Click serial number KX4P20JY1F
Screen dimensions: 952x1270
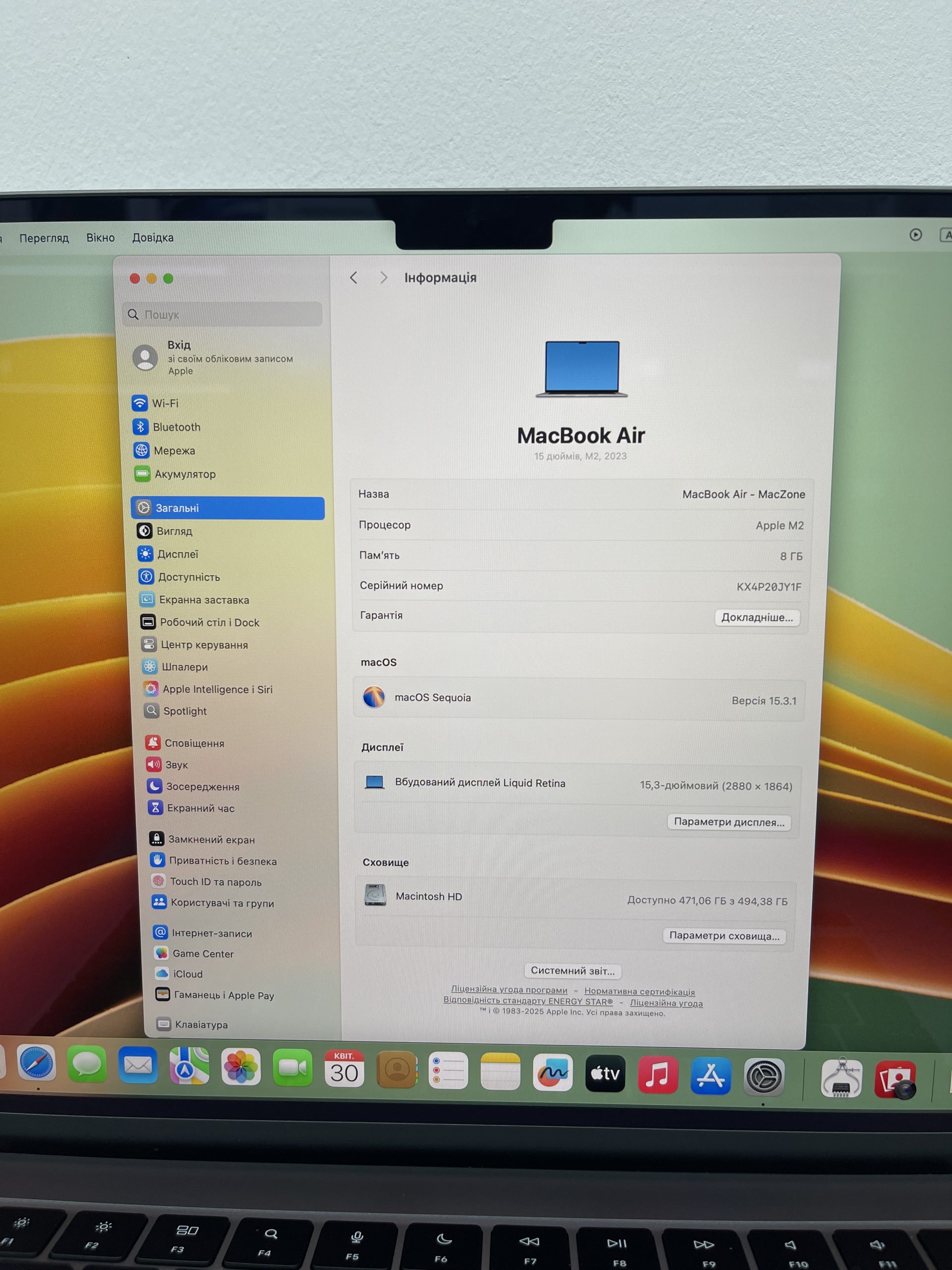769,587
